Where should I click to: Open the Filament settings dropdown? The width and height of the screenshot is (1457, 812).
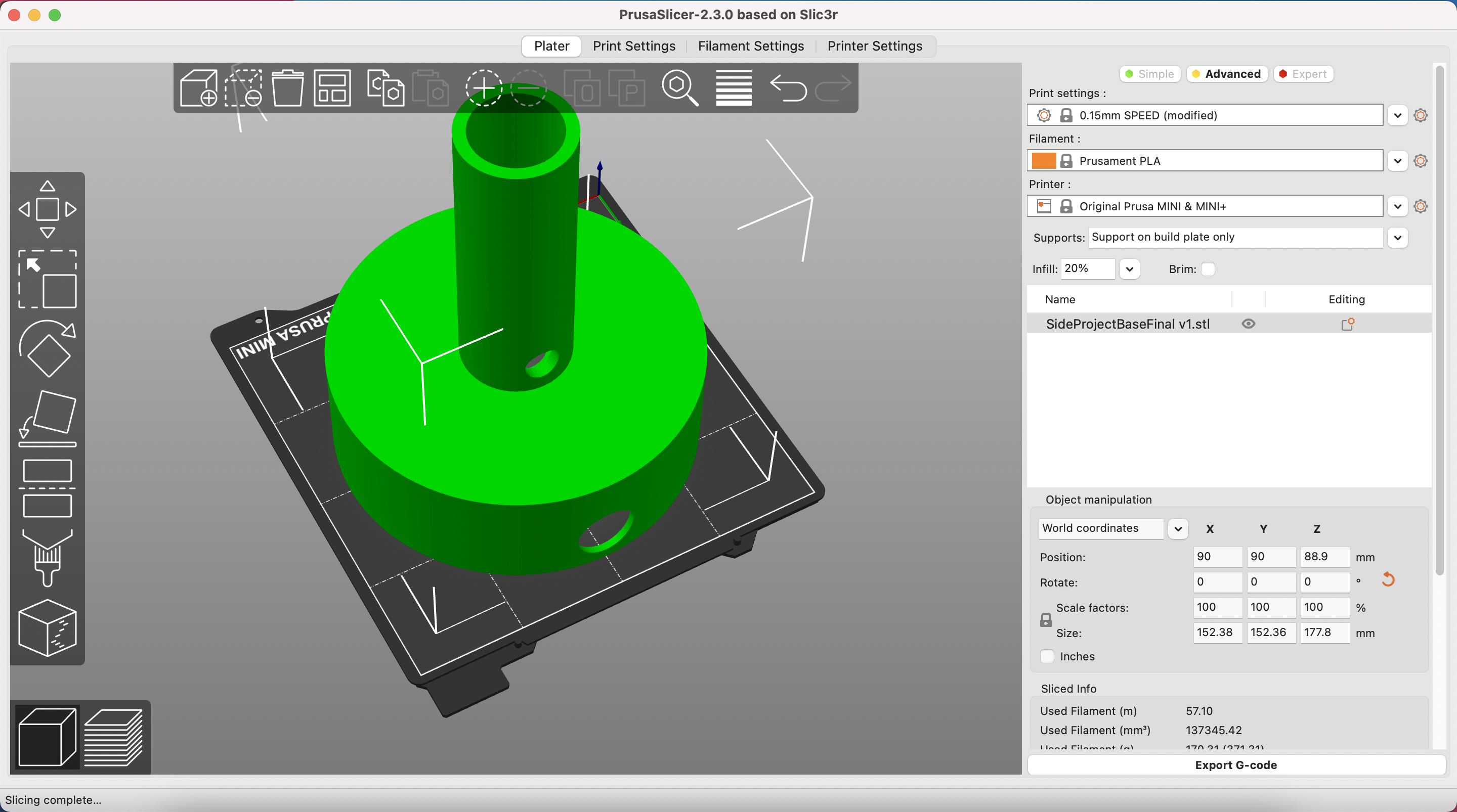(1396, 160)
